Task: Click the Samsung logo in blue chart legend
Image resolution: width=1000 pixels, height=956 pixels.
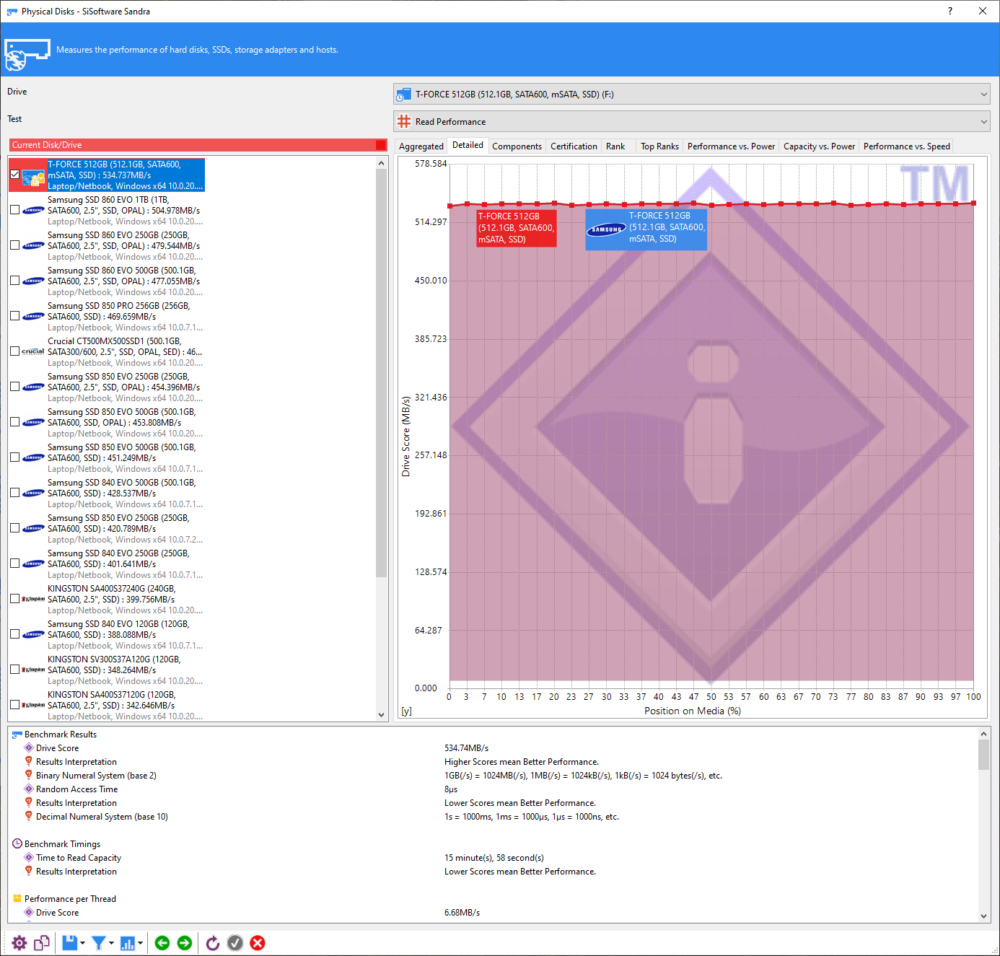Action: pyautogui.click(x=606, y=230)
